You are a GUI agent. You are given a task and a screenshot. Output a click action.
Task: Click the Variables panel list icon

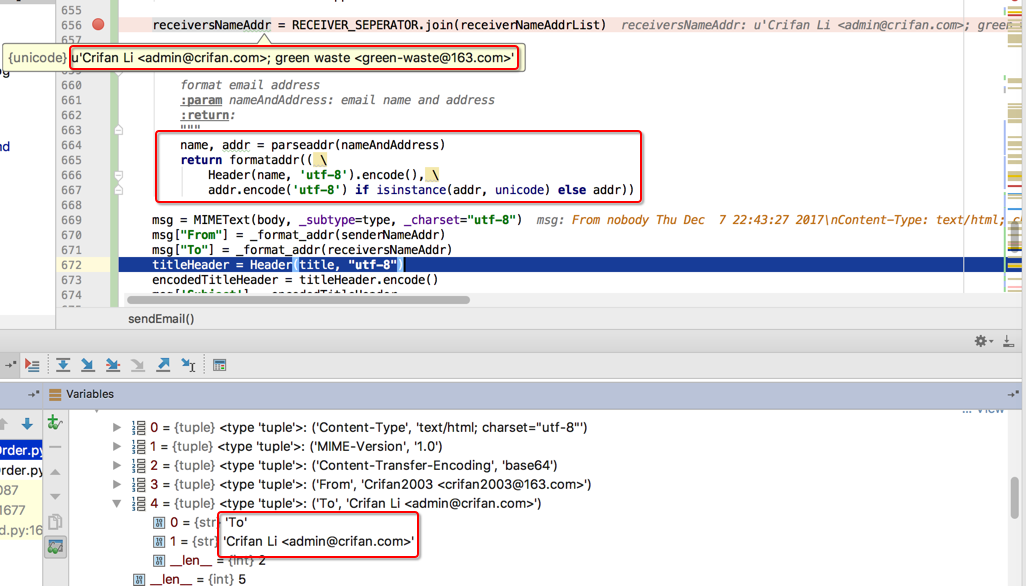pos(55,394)
